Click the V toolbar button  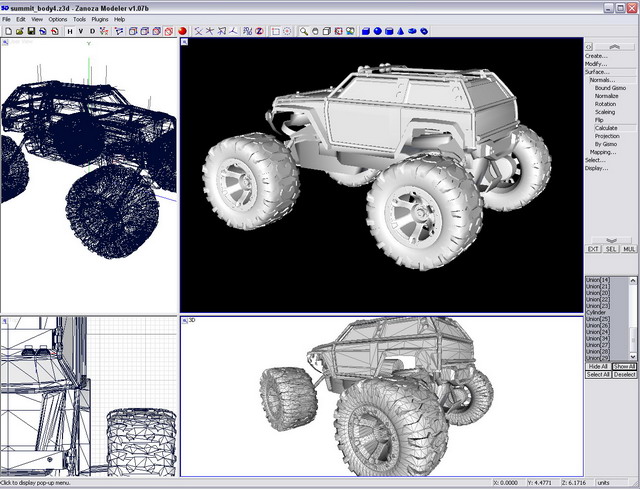[x=82, y=31]
